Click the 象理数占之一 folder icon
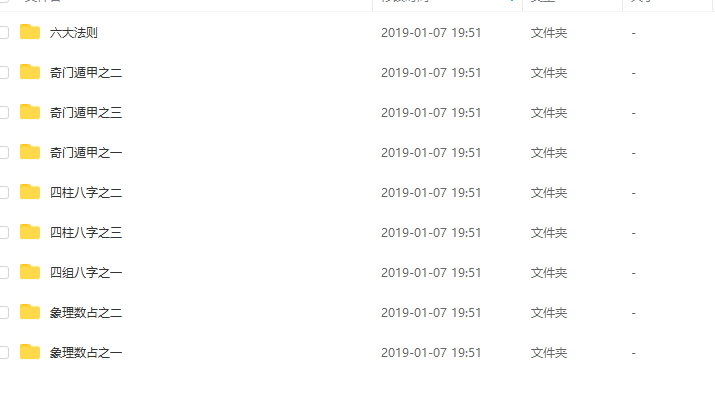Screen dimensions: 715x400 [x=30, y=352]
